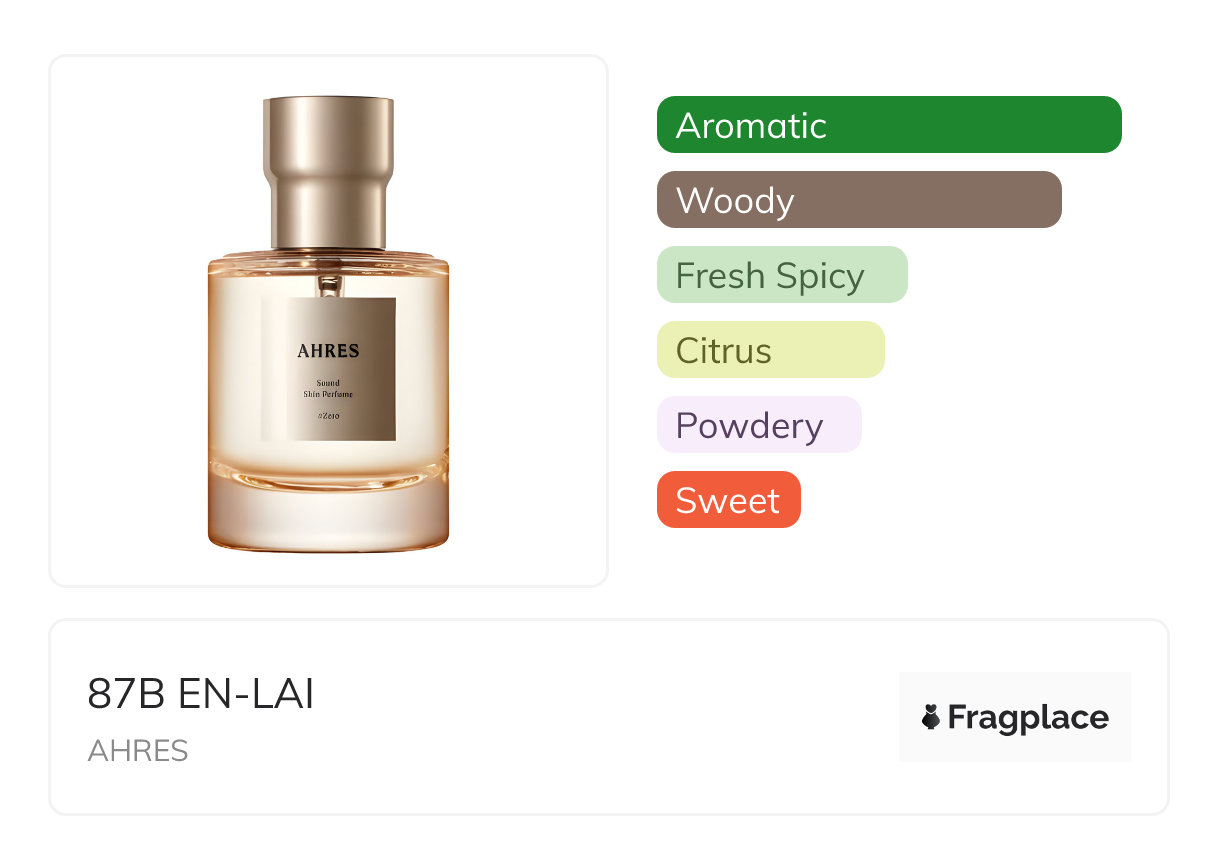
Task: Open the AHRES perfume bottle image
Action: tap(328, 323)
